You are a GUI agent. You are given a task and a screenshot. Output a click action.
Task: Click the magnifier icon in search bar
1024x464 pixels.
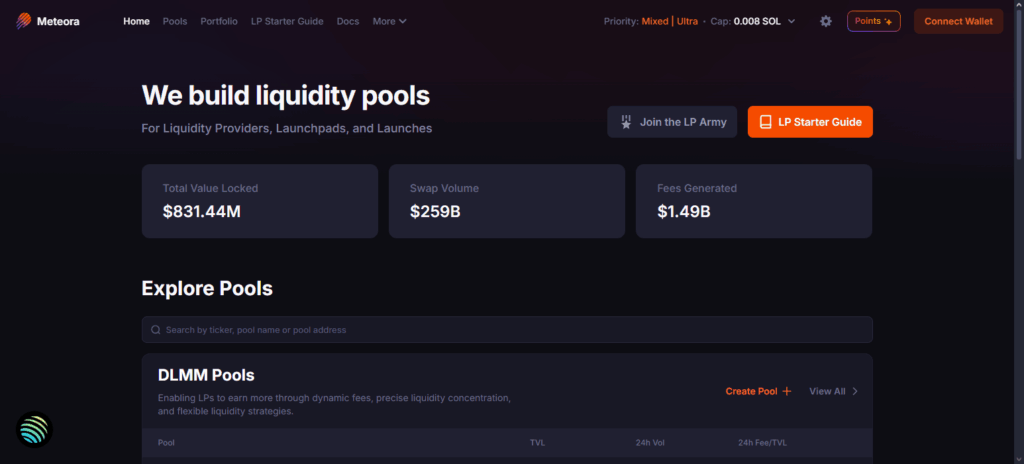click(x=156, y=330)
